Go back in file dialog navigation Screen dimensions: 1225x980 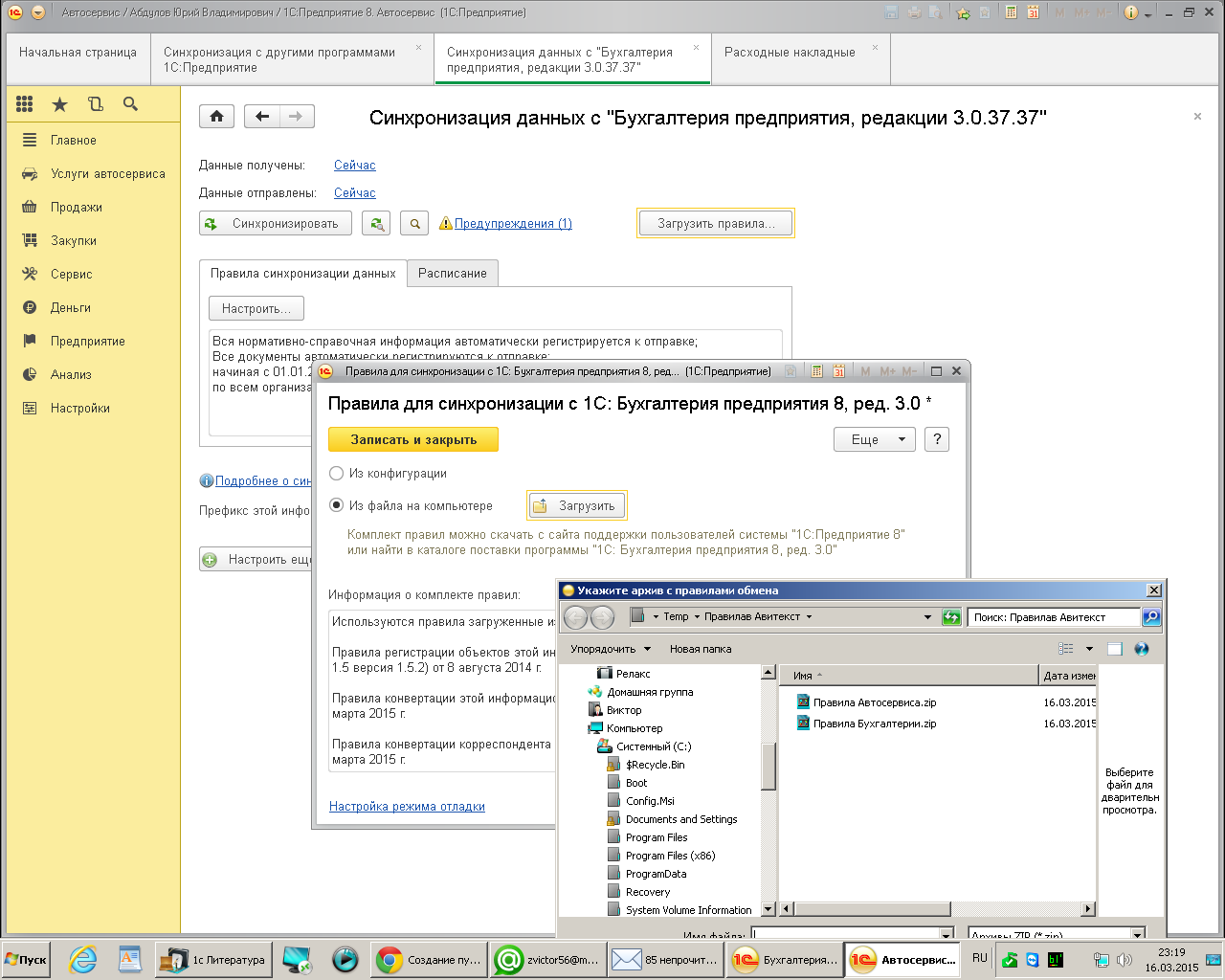point(575,617)
